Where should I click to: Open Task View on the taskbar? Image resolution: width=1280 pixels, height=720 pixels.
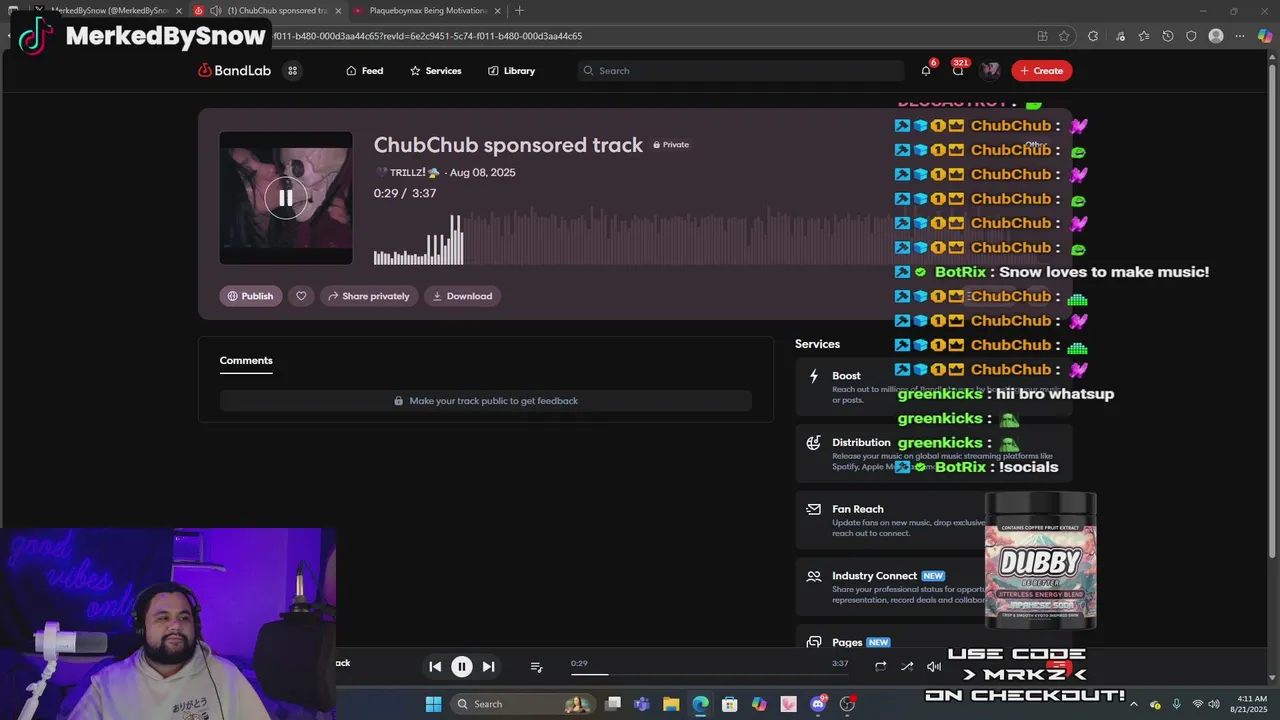tap(613, 704)
